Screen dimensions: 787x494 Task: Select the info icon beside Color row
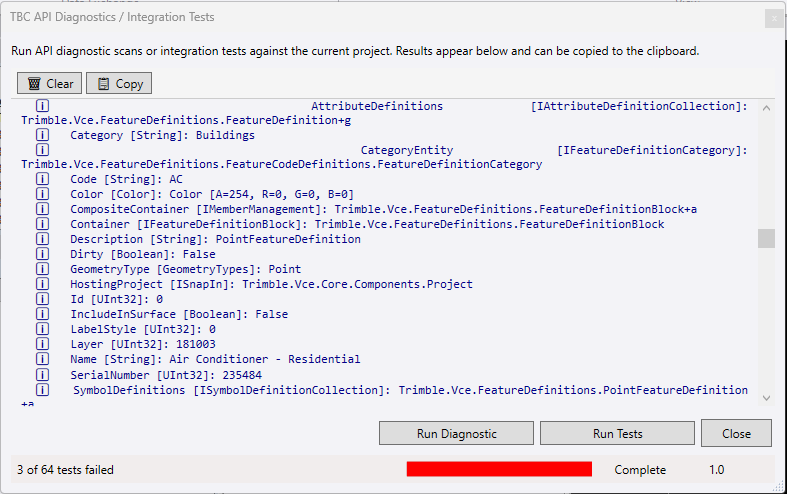pos(43,194)
